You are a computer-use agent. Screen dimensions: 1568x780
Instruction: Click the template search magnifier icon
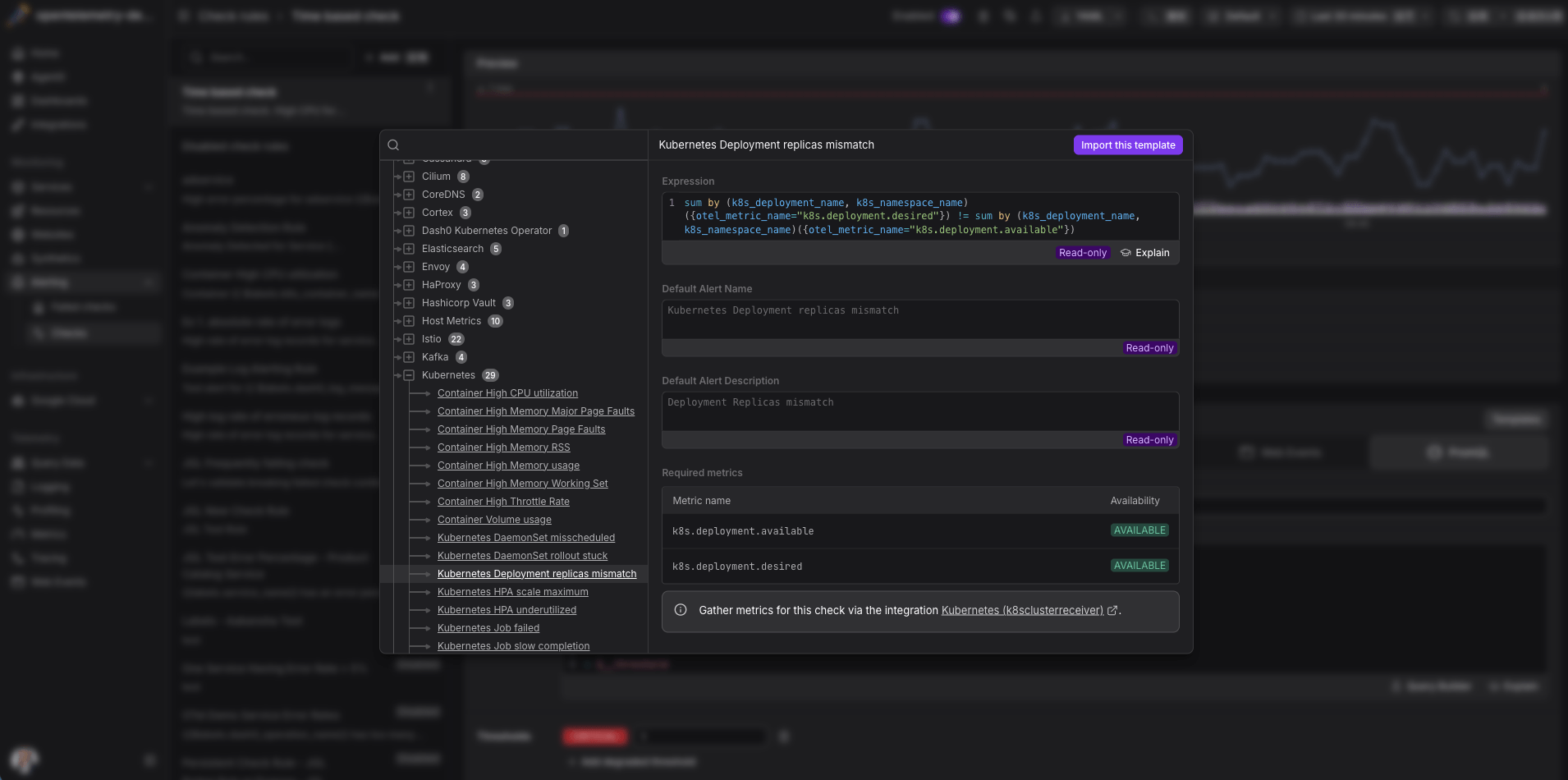point(393,145)
